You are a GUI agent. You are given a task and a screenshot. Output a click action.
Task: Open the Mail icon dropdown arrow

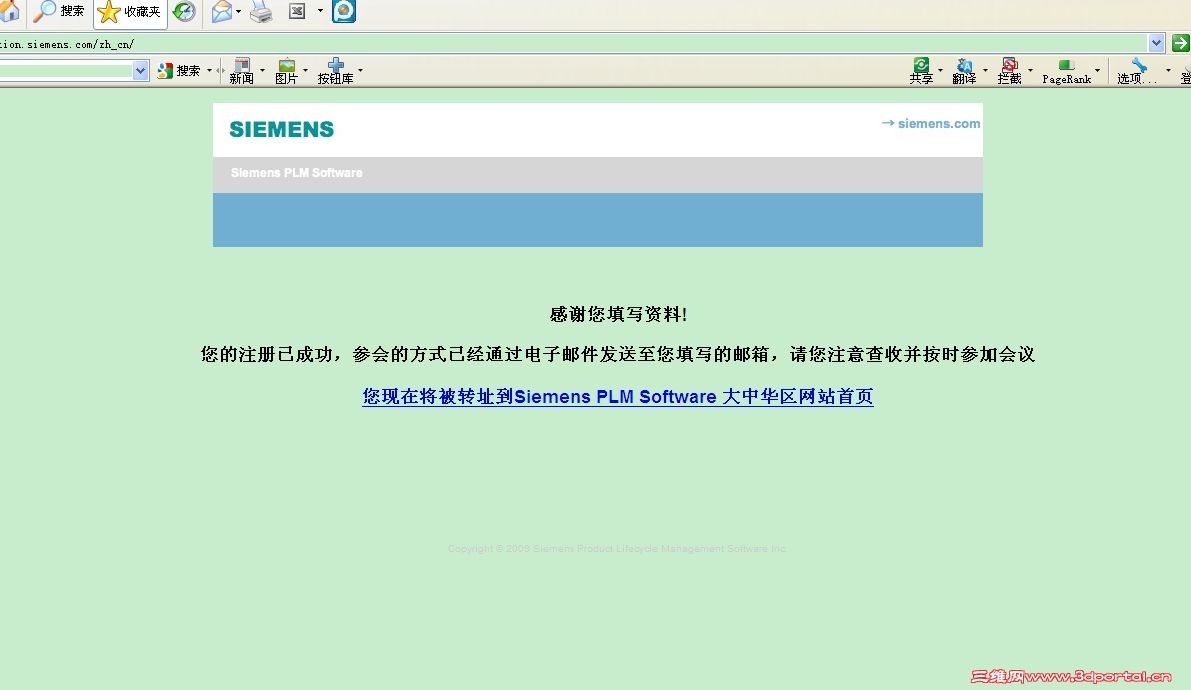point(239,11)
